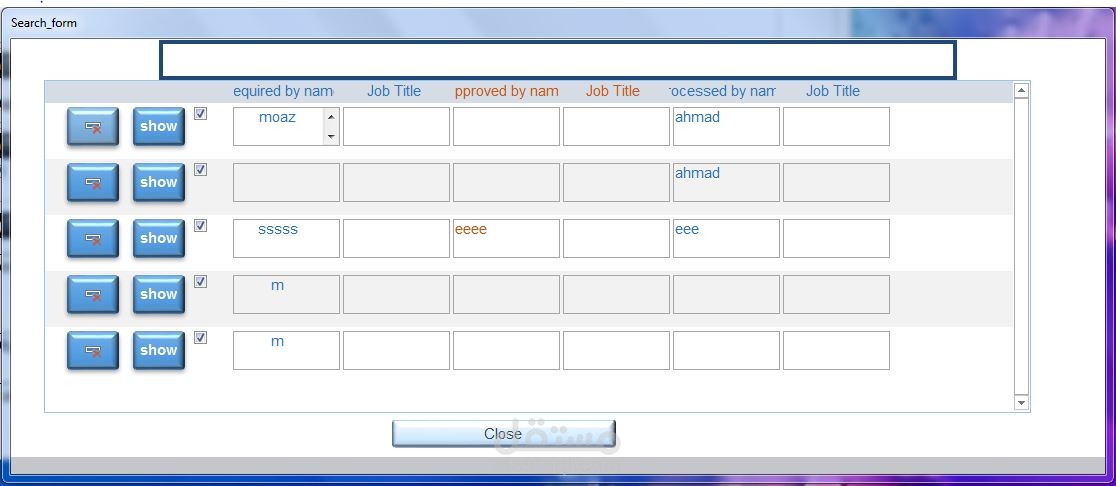Click the Close button

pyautogui.click(x=503, y=433)
